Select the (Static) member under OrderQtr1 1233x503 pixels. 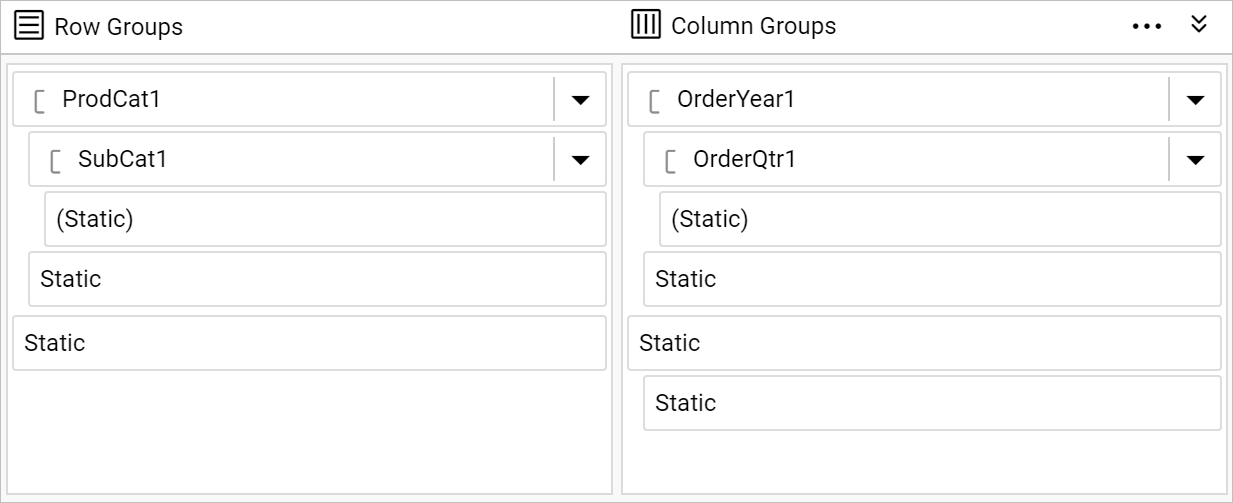[x=940, y=219]
